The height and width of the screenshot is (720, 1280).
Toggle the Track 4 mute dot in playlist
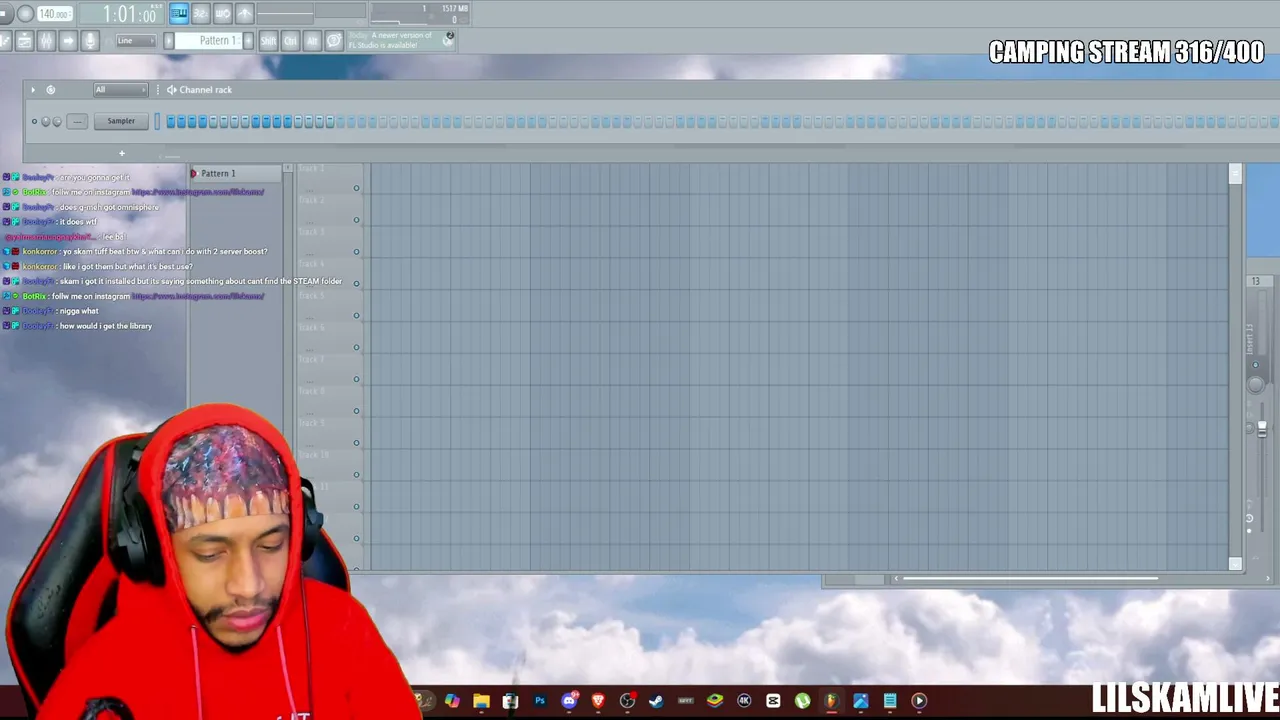(x=356, y=284)
